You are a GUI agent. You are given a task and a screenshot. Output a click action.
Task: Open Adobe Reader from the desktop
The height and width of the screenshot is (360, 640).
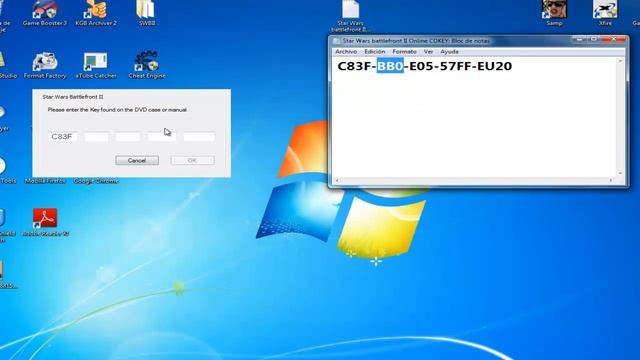click(45, 222)
